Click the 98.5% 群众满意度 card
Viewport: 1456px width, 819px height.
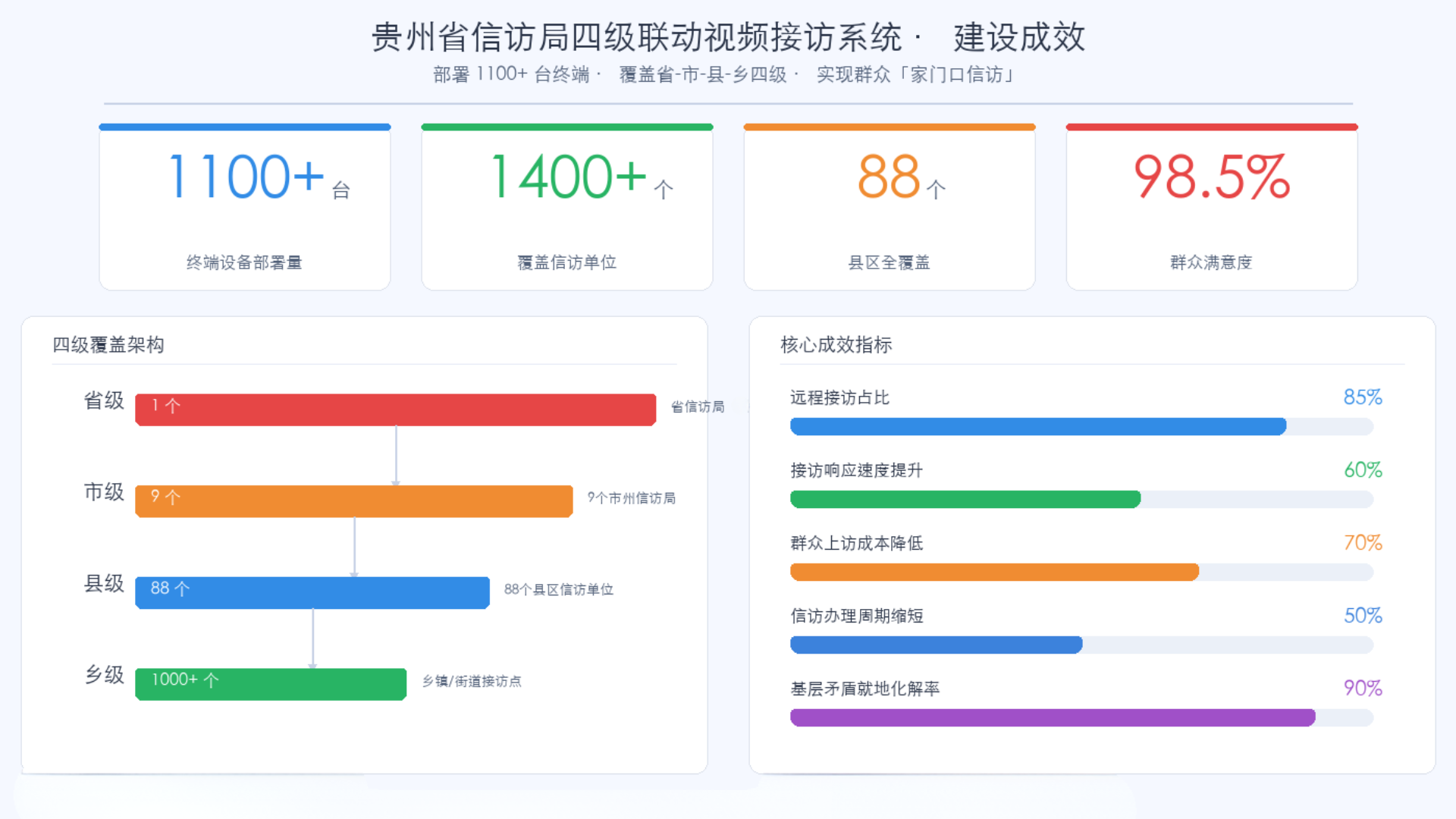pos(1212,207)
